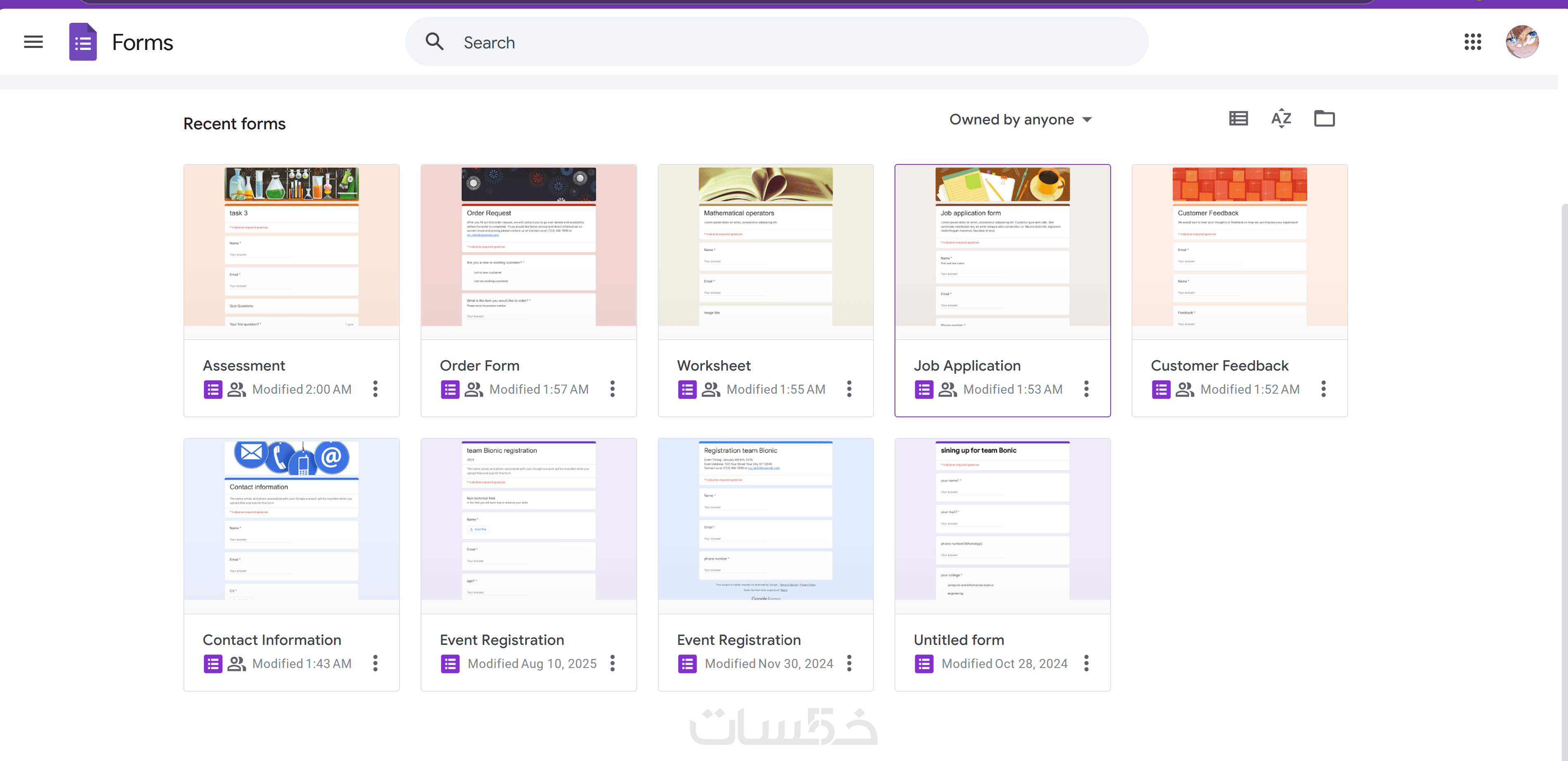
Task: Open the AZ sort options
Action: tap(1281, 119)
